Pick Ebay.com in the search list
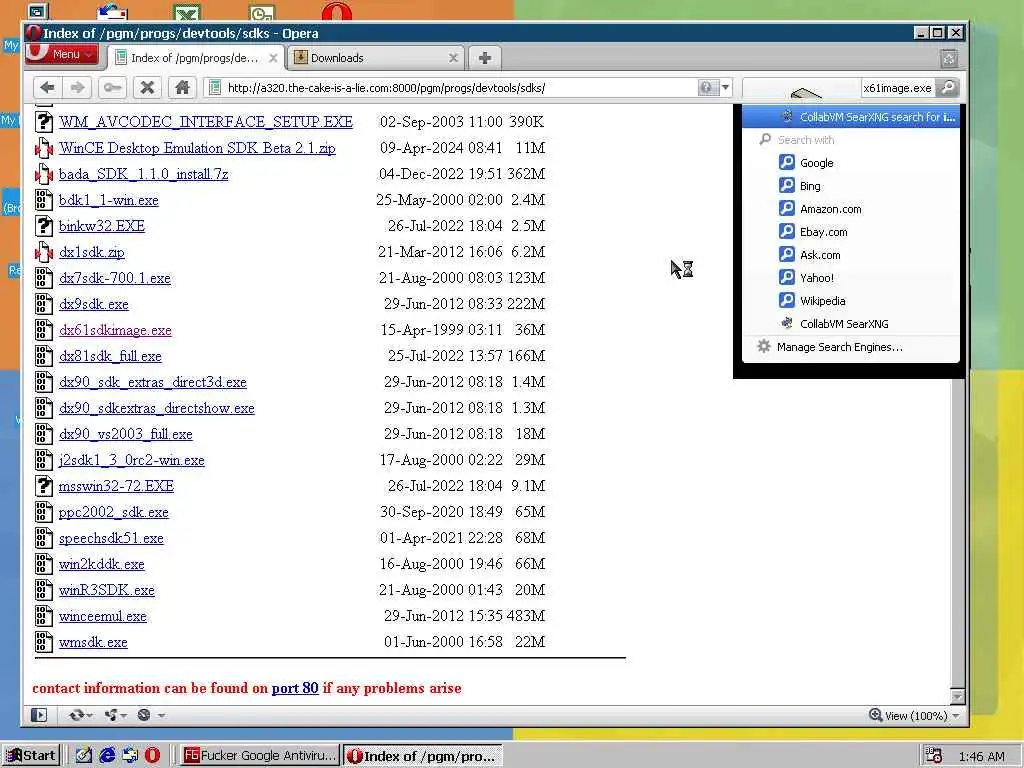Image resolution: width=1024 pixels, height=768 pixels. [851, 232]
